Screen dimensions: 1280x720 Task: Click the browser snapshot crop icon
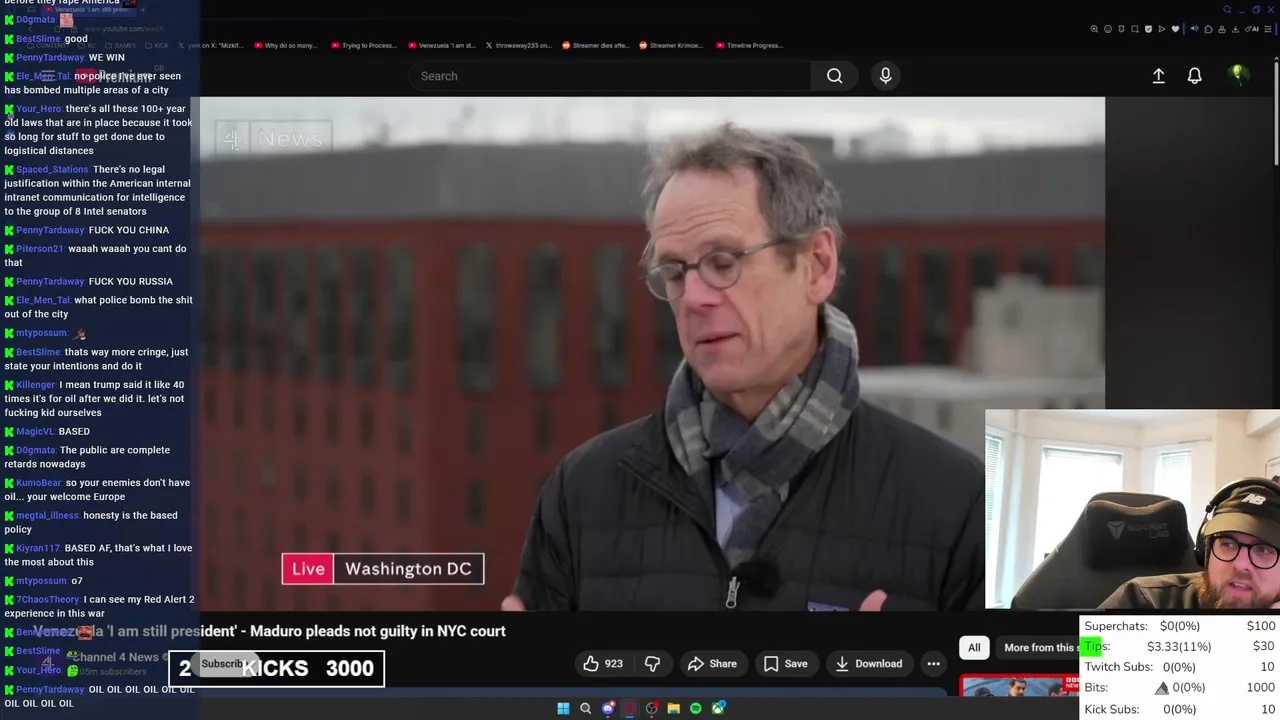click(x=1135, y=29)
